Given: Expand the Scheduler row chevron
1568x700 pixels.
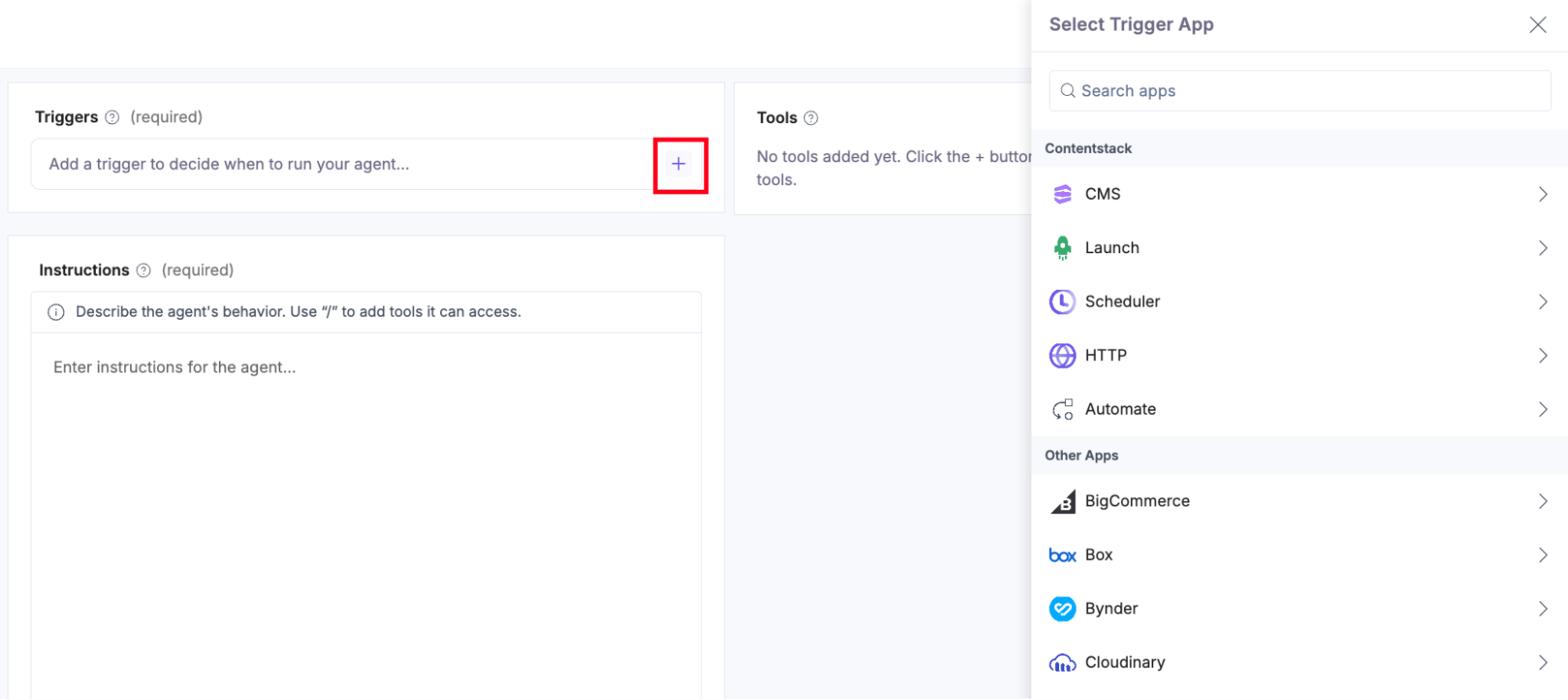Looking at the screenshot, I should 1542,301.
